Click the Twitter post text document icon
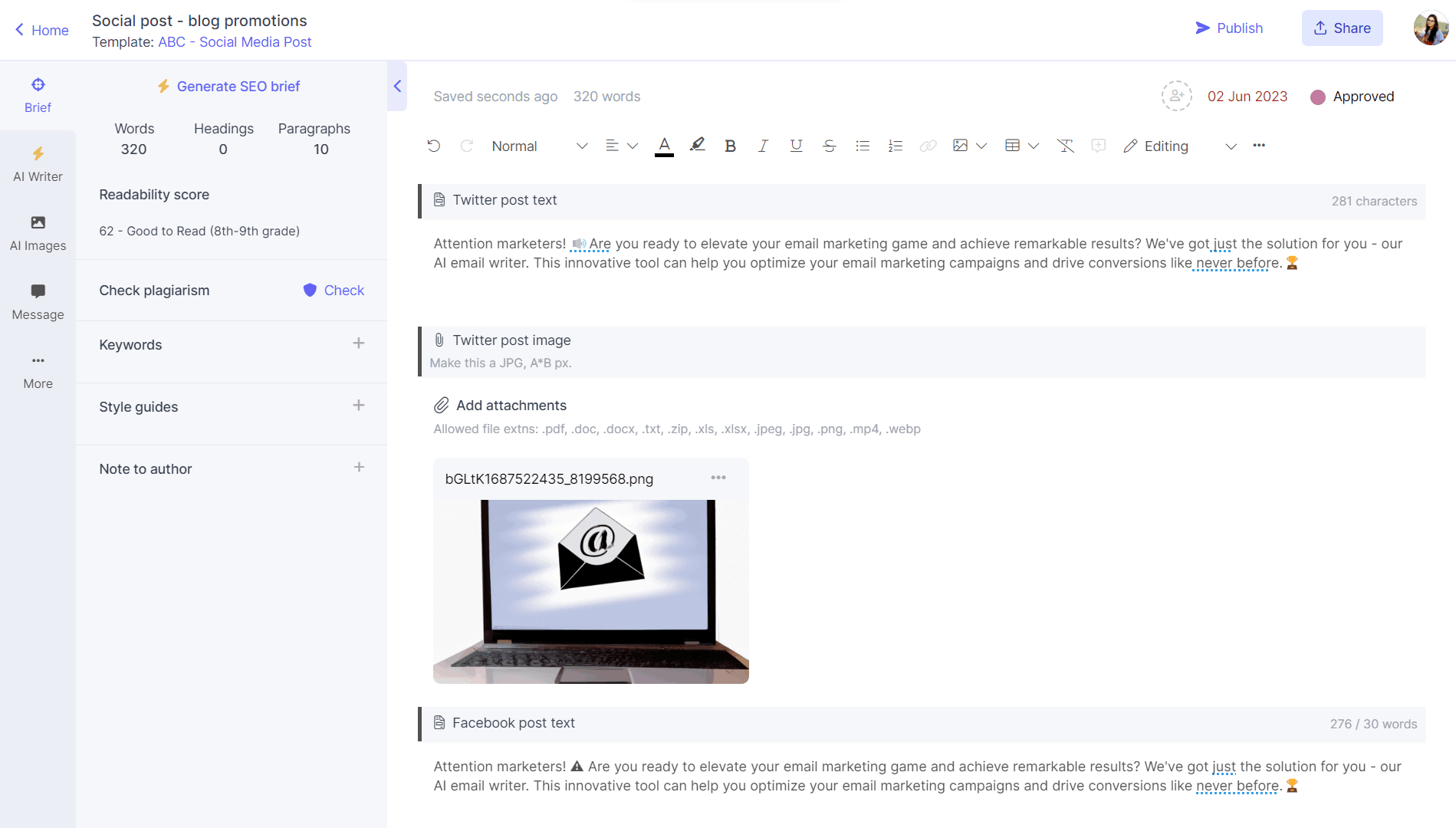Viewport: 1456px width, 828px height. point(439,200)
